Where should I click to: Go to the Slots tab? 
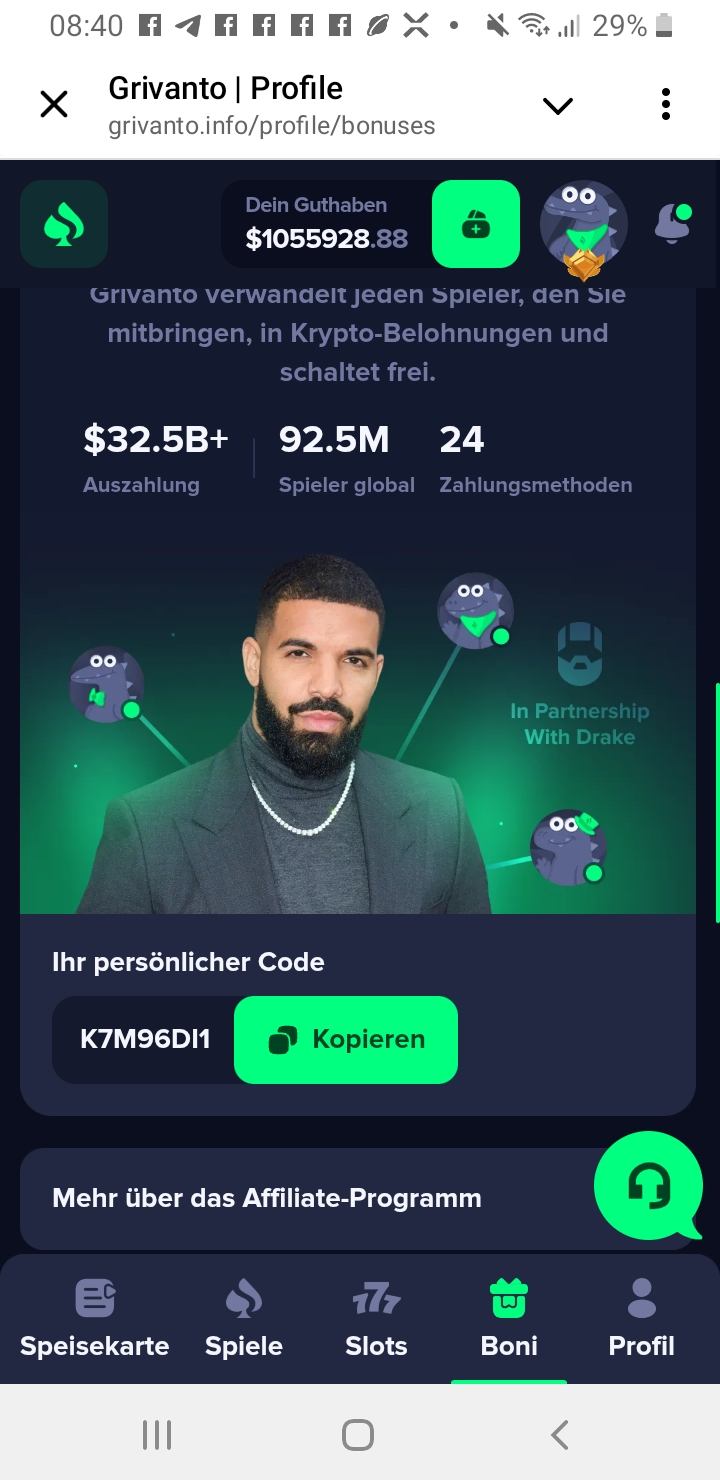point(376,1318)
